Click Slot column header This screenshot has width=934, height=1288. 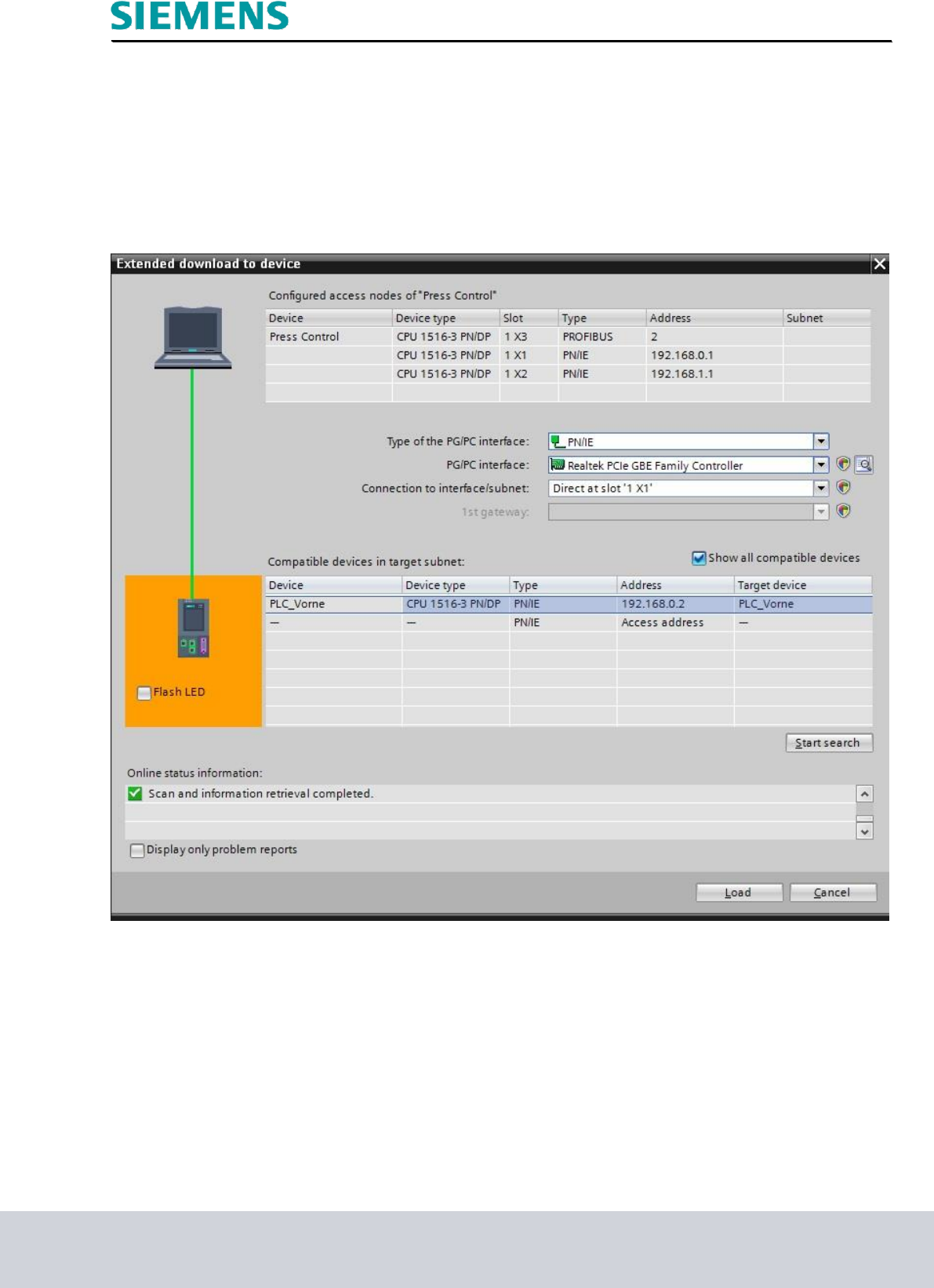(x=529, y=318)
